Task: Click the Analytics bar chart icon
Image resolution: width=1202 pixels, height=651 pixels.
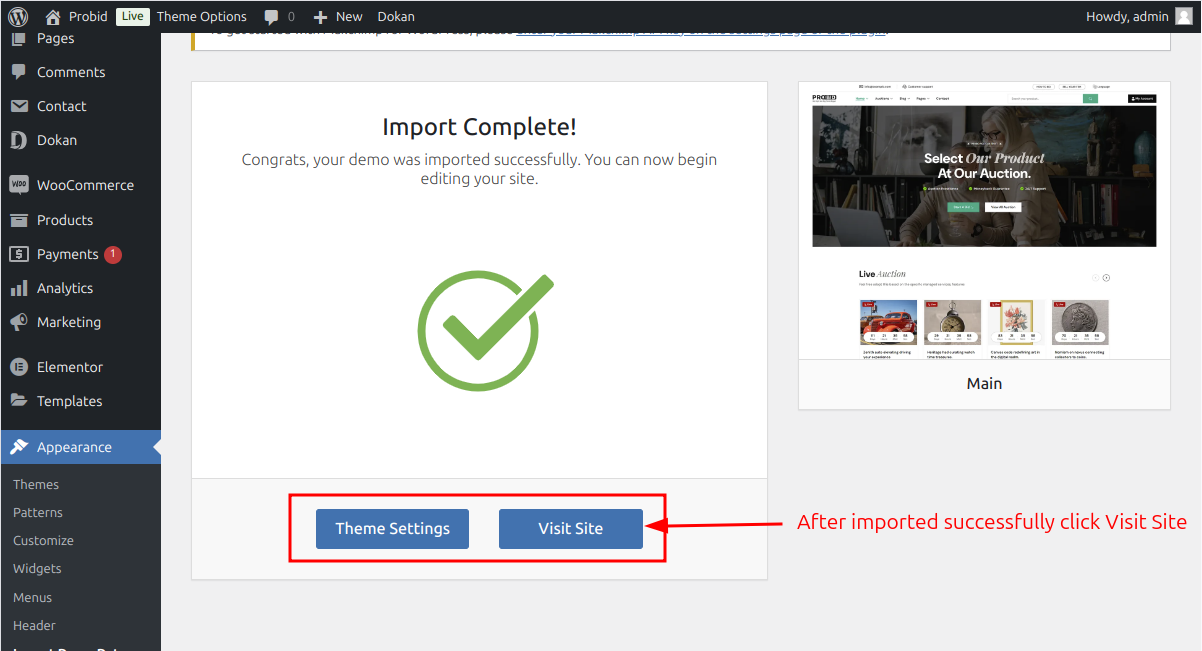Action: point(19,288)
